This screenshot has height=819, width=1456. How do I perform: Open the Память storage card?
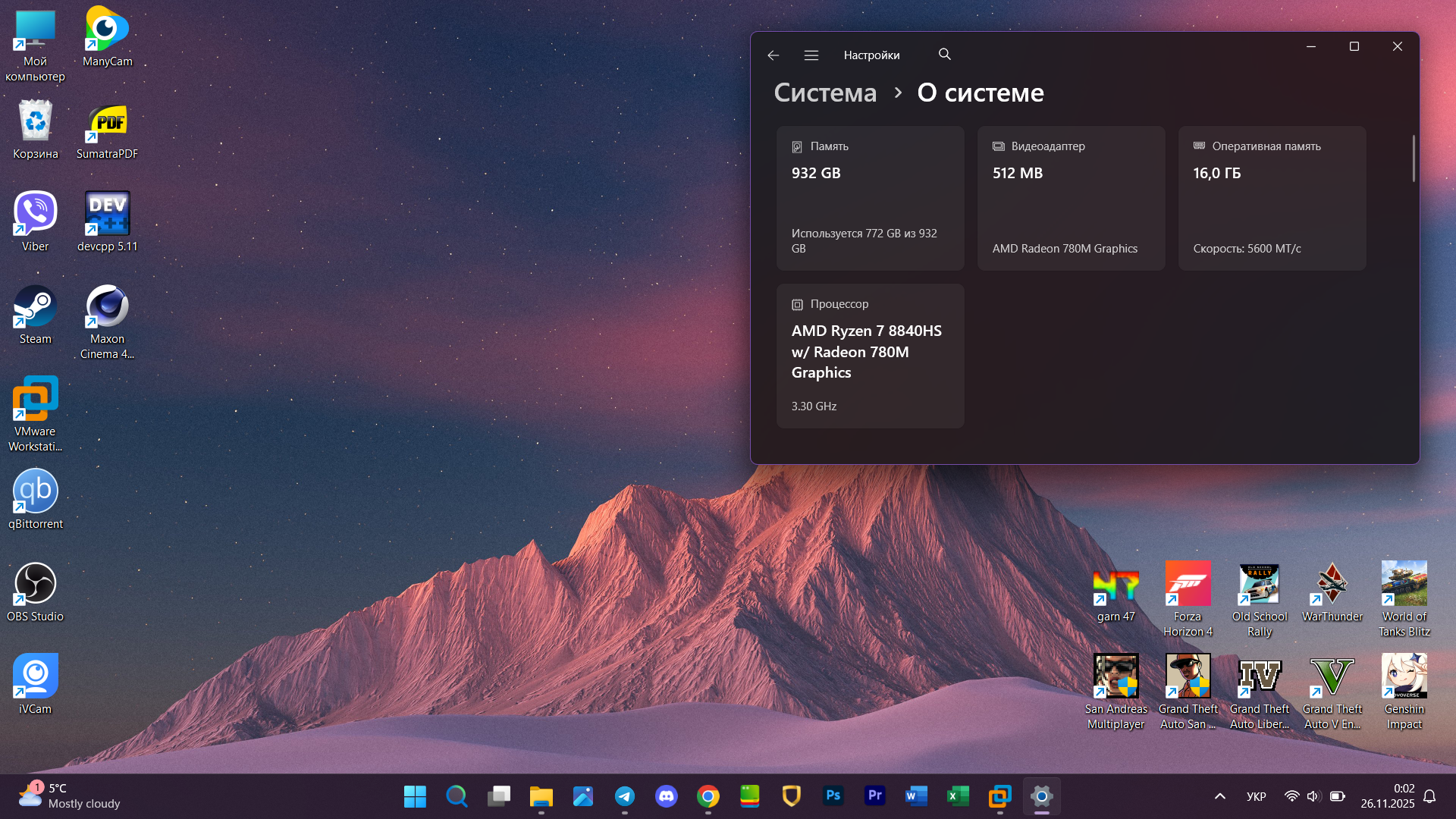click(x=870, y=198)
